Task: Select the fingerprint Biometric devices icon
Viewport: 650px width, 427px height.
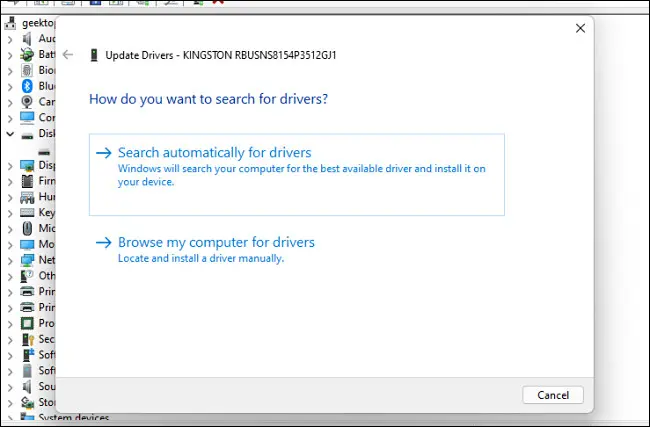Action: coord(27,70)
